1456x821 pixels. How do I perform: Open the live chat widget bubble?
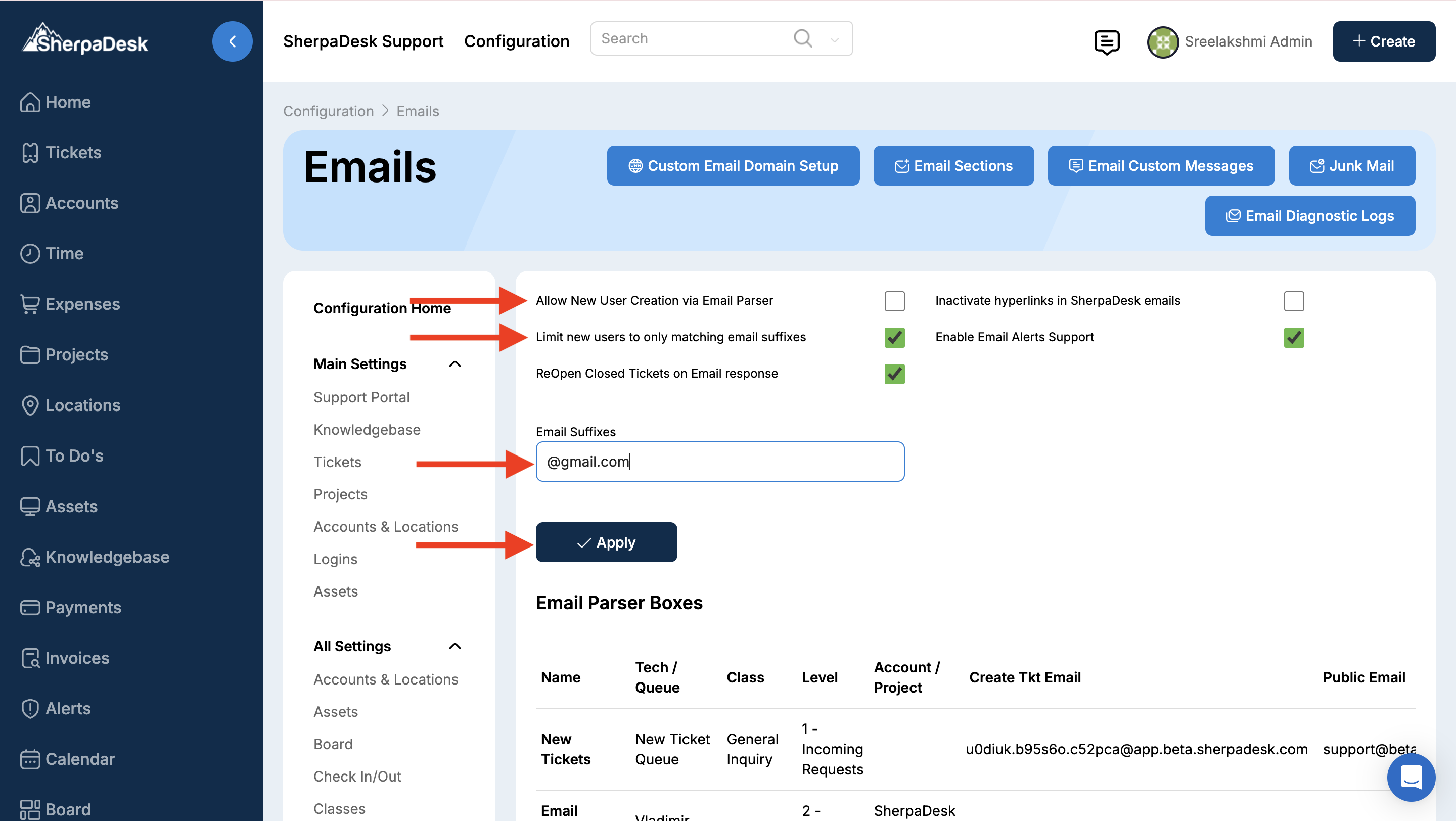tap(1411, 778)
